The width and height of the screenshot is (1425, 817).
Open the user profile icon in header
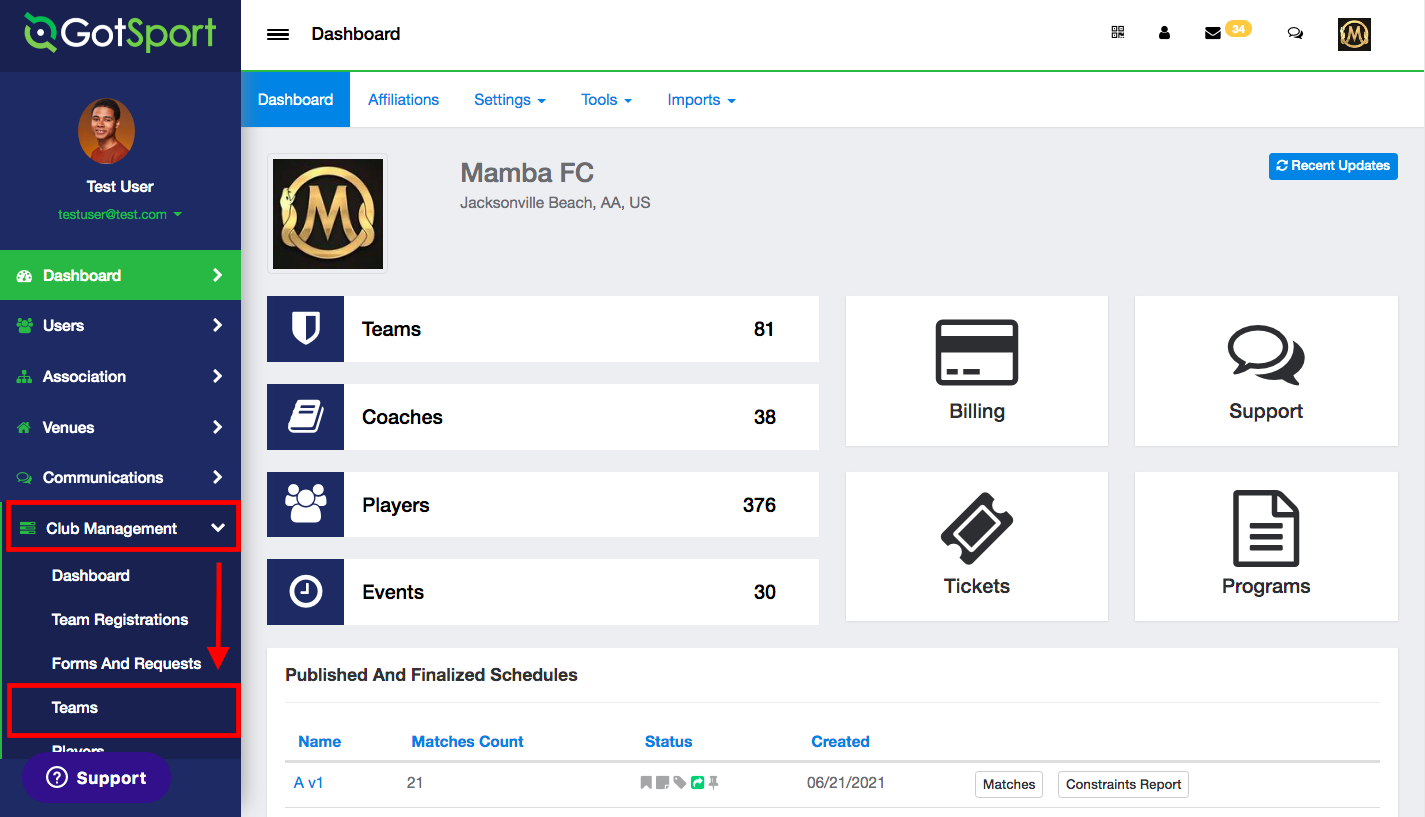[1164, 32]
